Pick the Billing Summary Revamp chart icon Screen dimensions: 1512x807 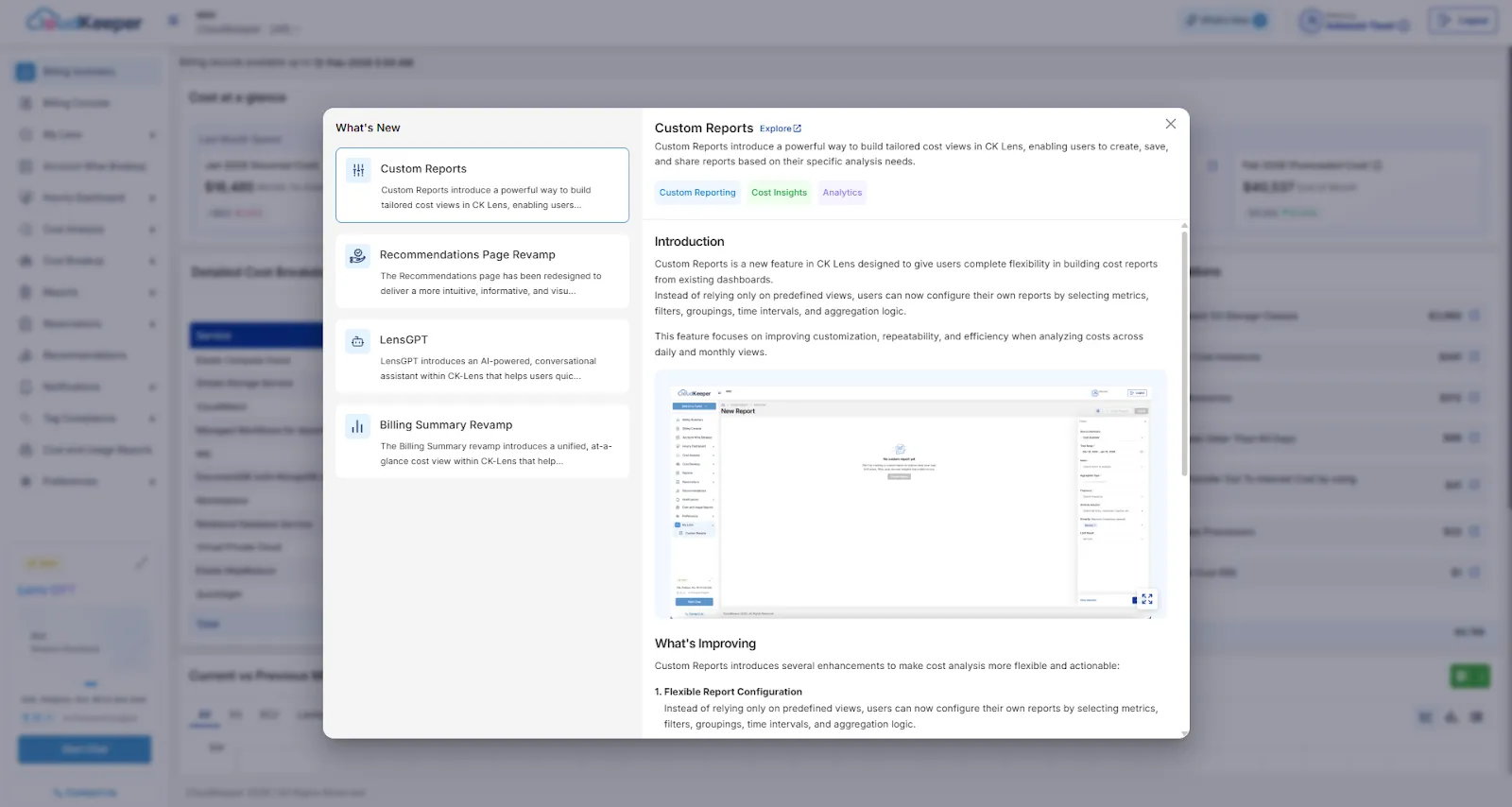click(x=357, y=426)
